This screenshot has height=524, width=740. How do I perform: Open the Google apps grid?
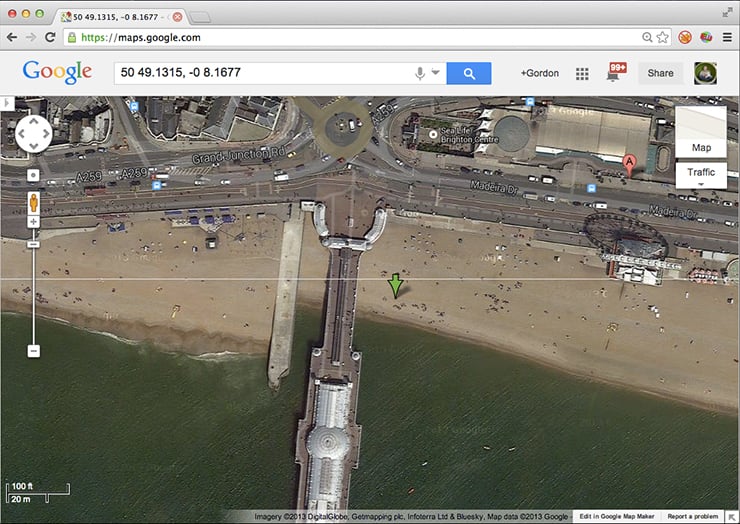pos(582,74)
